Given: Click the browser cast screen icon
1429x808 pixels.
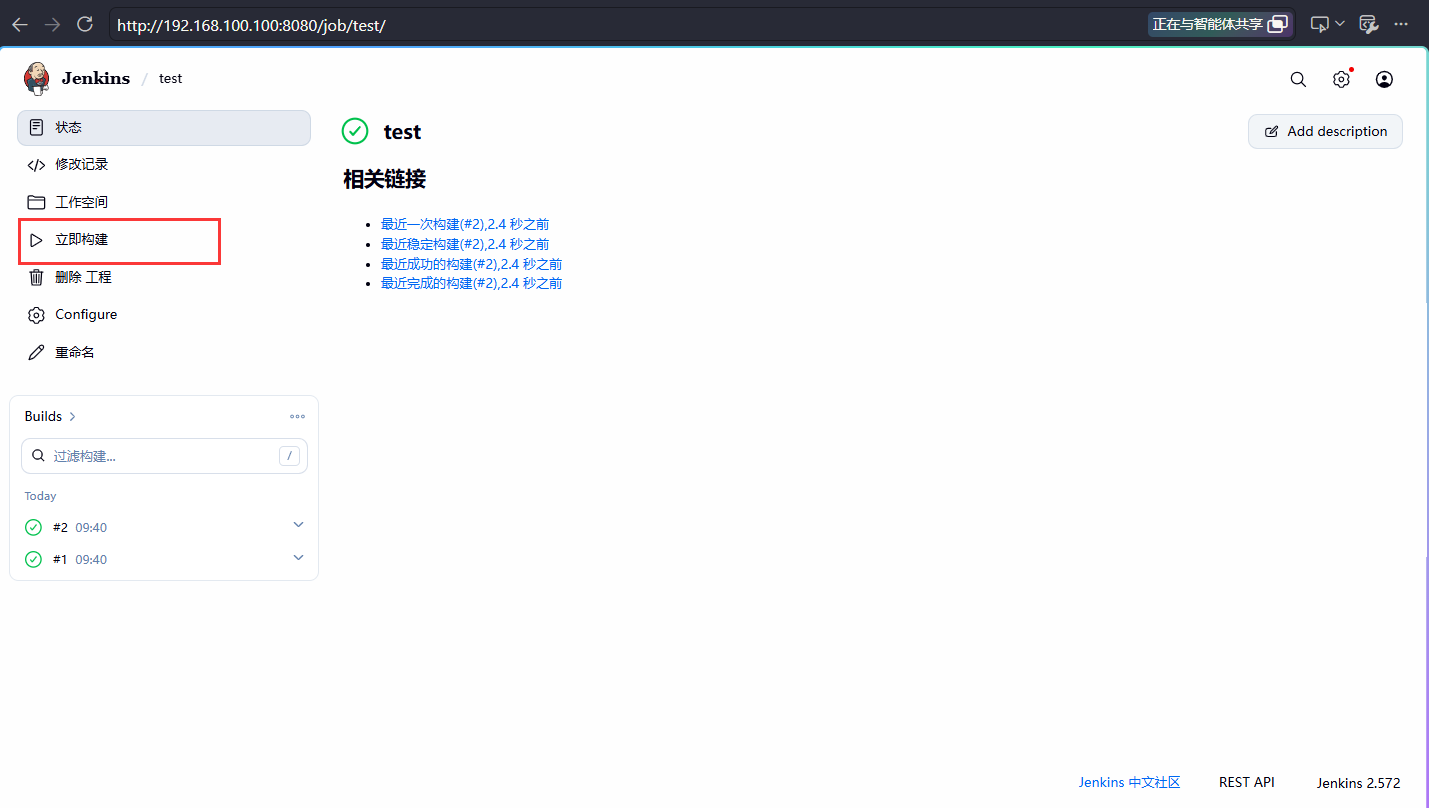Looking at the screenshot, I should 1320,25.
